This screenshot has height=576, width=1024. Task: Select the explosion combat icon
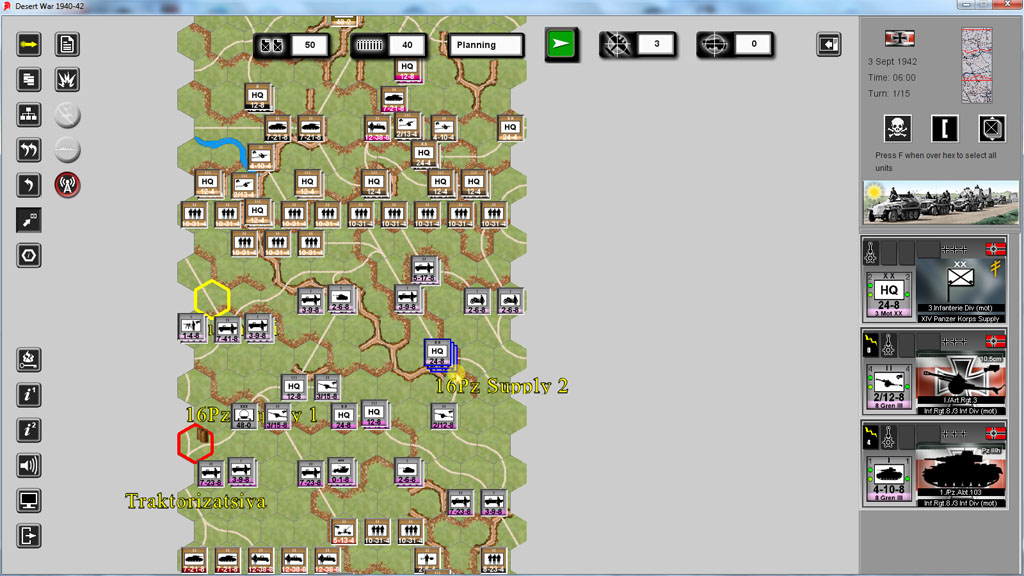pyautogui.click(x=67, y=80)
